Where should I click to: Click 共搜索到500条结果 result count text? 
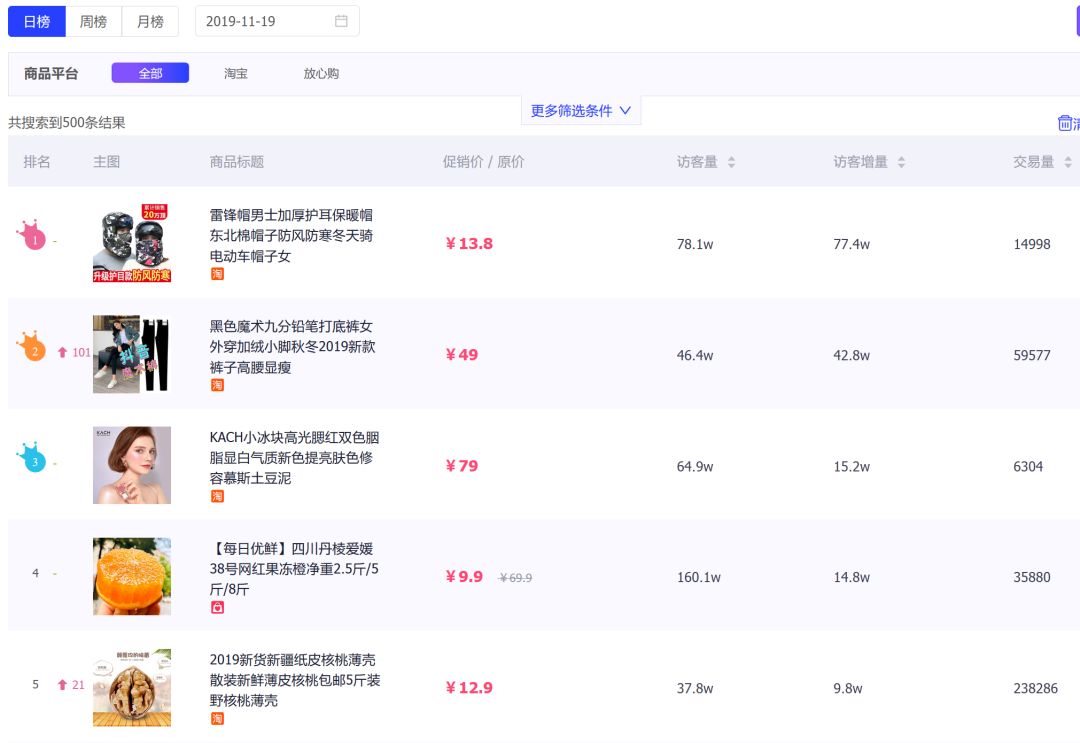[x=67, y=123]
